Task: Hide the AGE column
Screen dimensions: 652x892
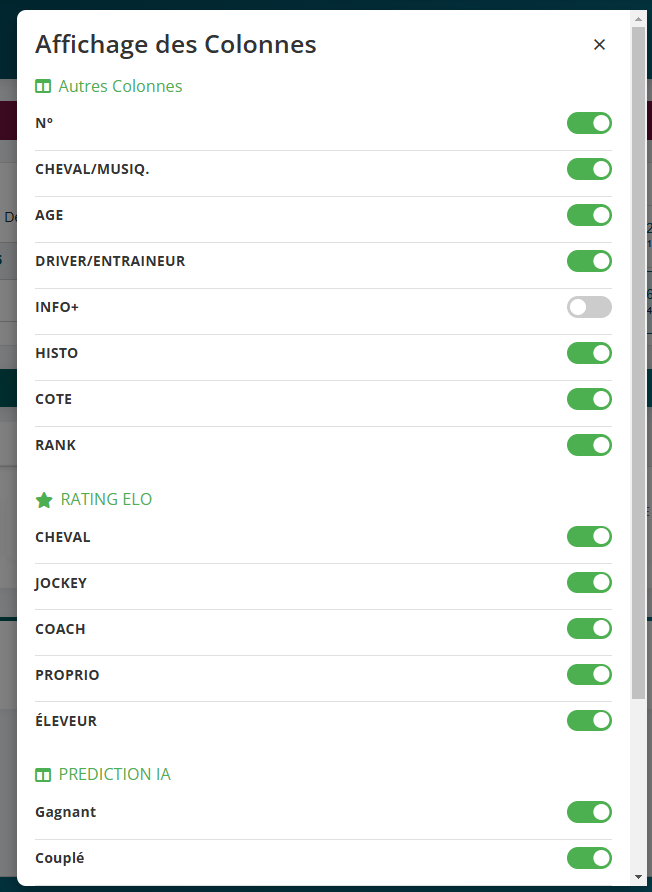Action: 589,215
